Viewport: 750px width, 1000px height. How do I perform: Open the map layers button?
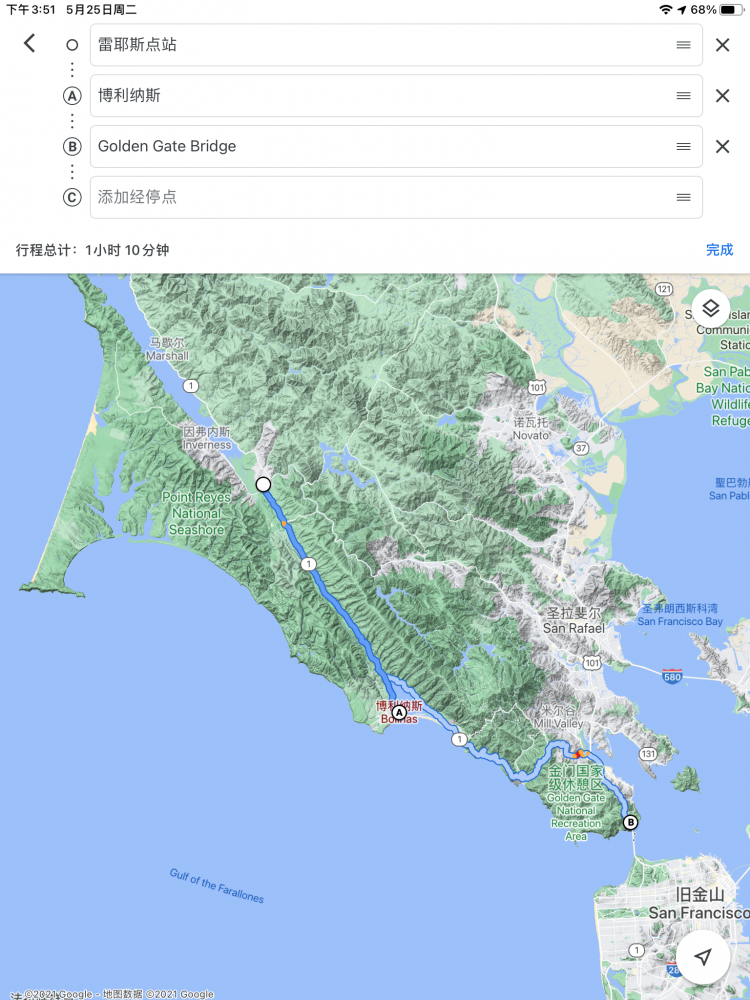(710, 308)
